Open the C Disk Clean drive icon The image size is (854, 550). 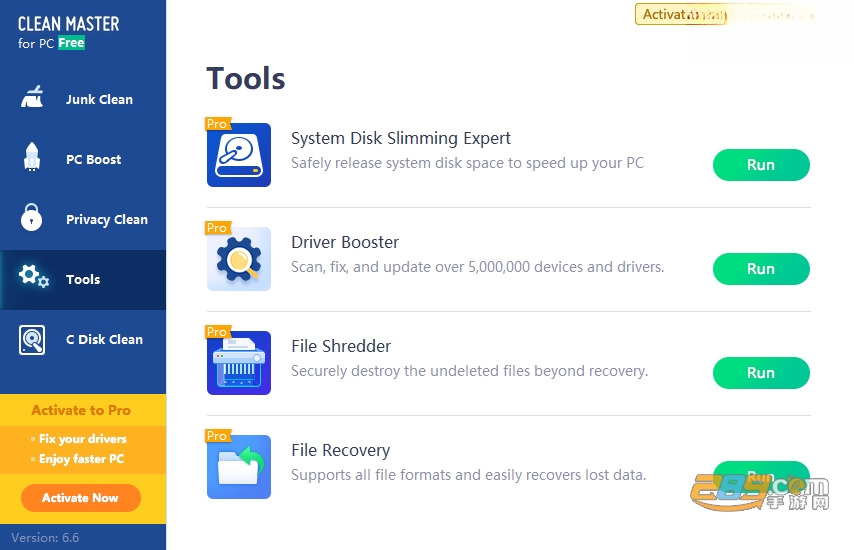tap(32, 340)
